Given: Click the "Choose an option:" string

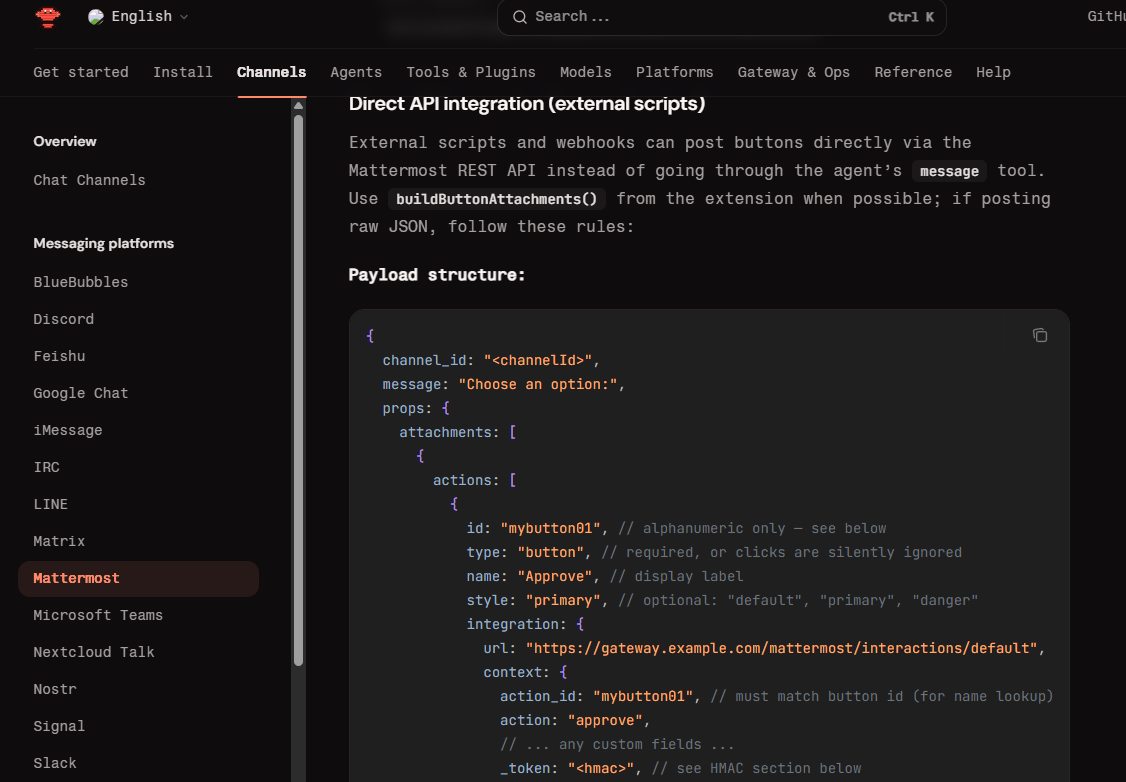Looking at the screenshot, I should (x=538, y=385).
